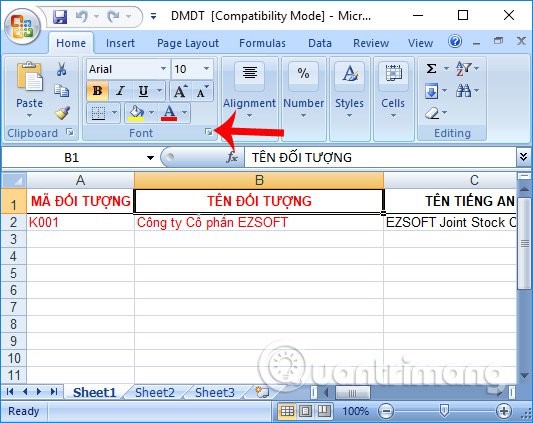Expand the Name Box dropdown arrow
Screen dimensions: 533x423
point(150,157)
